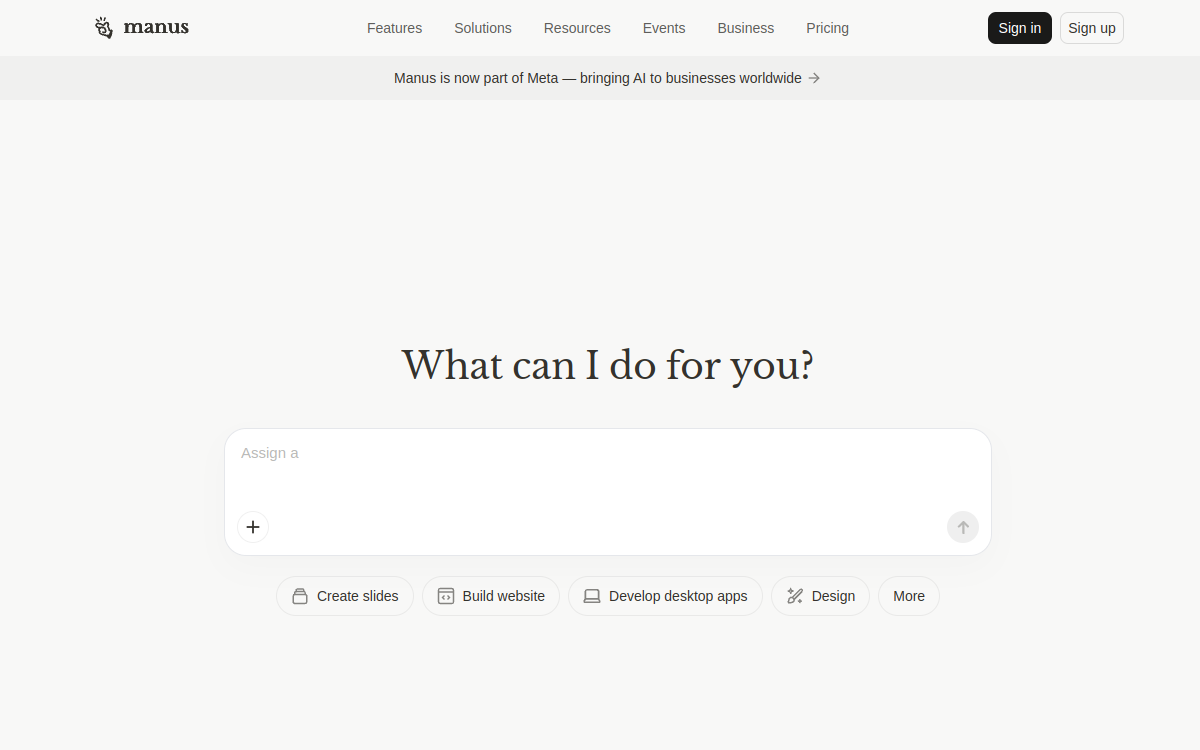Expand the More suggestions chip
The image size is (1200, 750).
909,596
